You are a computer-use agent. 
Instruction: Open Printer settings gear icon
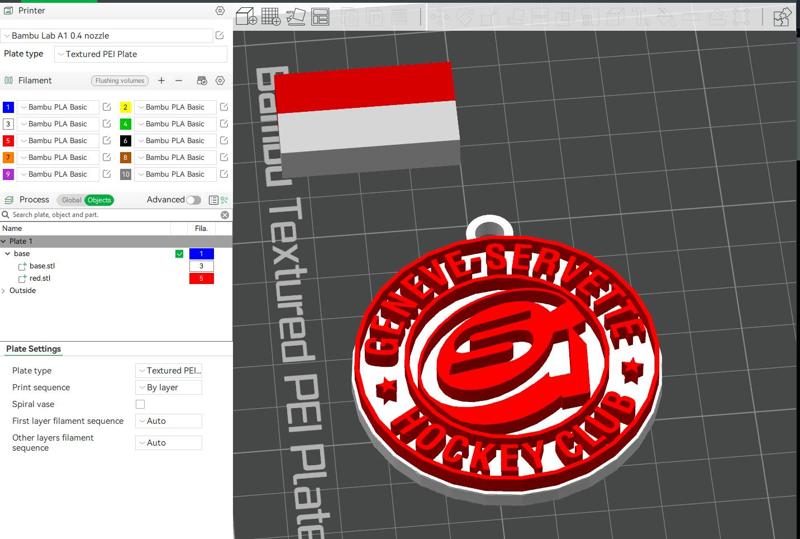click(220, 11)
